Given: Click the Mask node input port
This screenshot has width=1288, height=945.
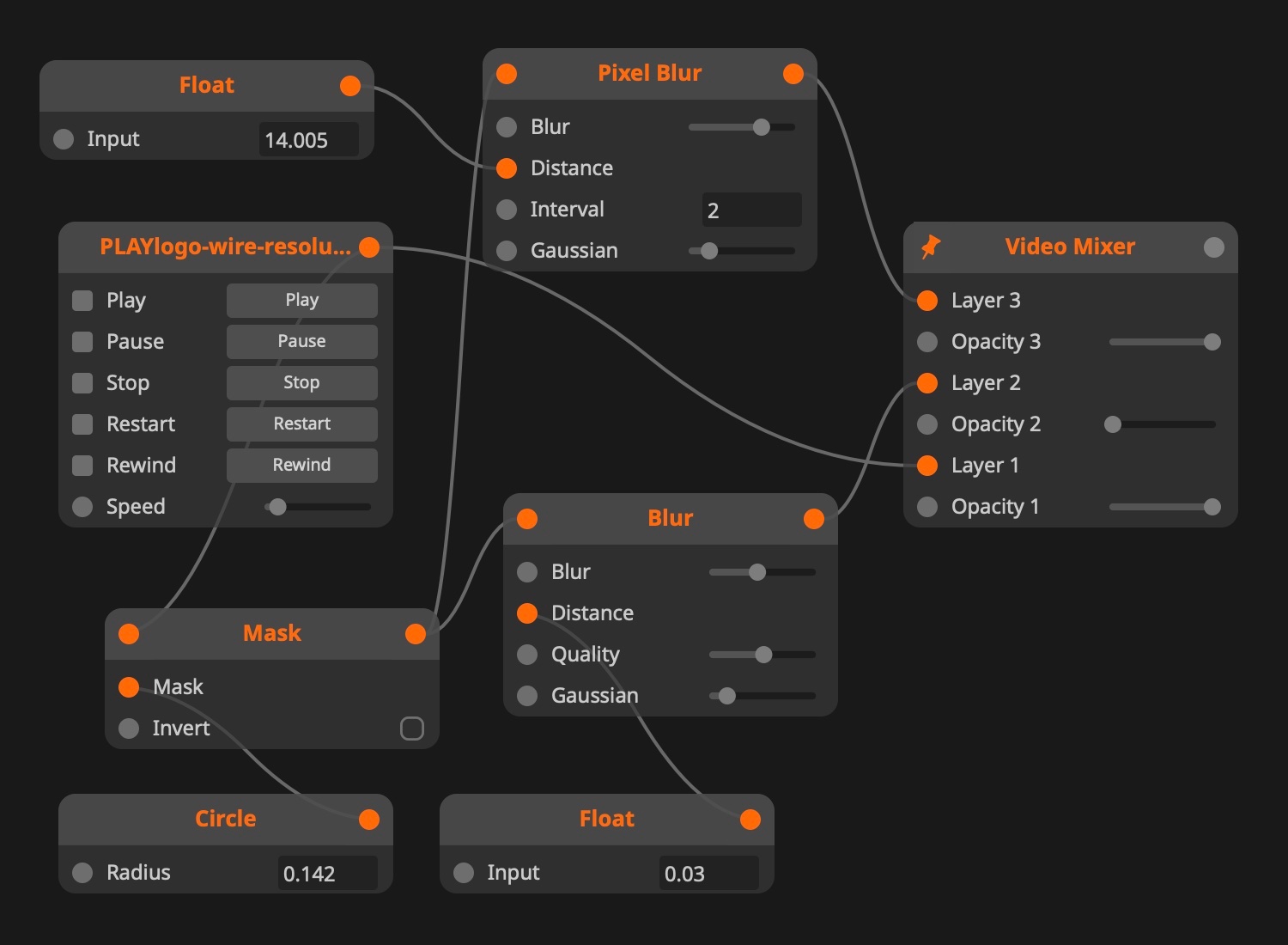Looking at the screenshot, I should click(x=129, y=634).
